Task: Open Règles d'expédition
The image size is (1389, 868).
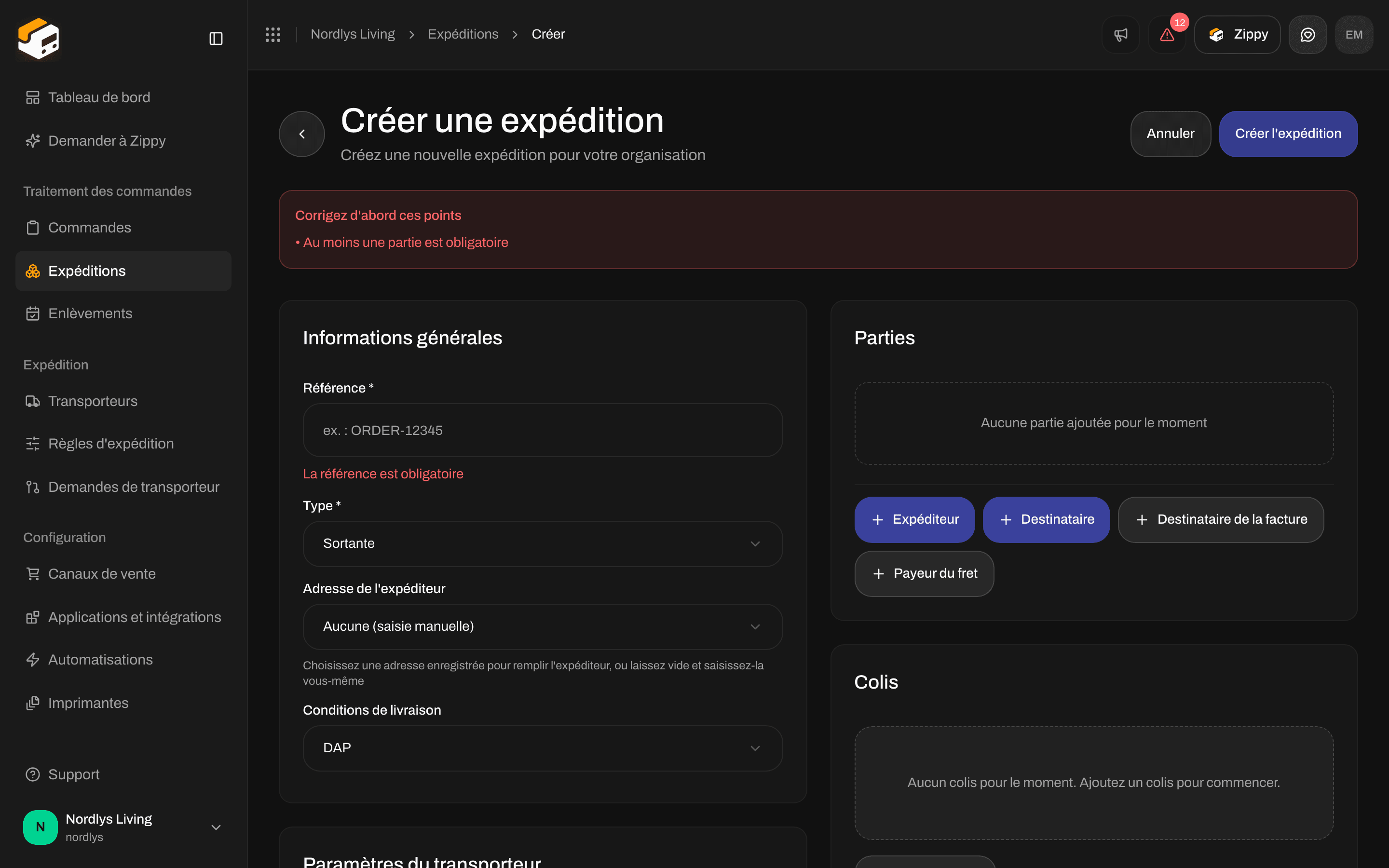Action: [x=123, y=444]
